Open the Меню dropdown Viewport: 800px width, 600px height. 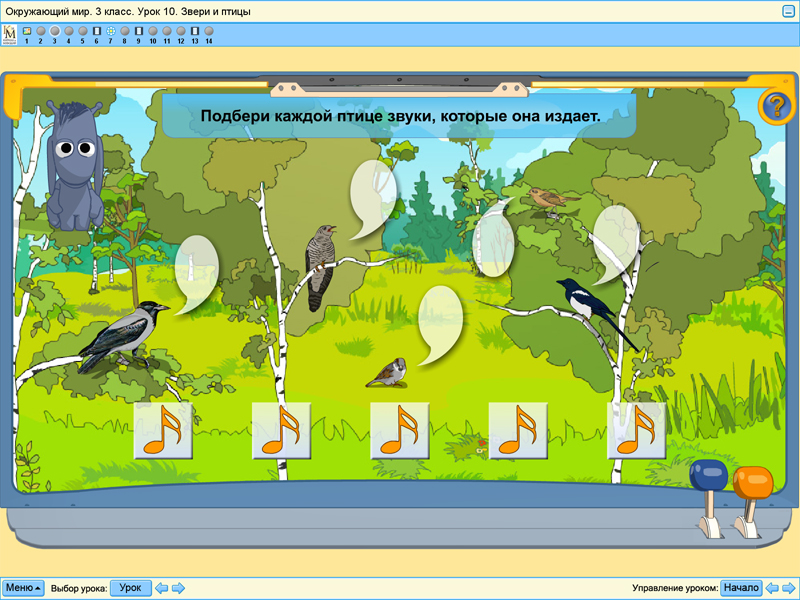23,588
